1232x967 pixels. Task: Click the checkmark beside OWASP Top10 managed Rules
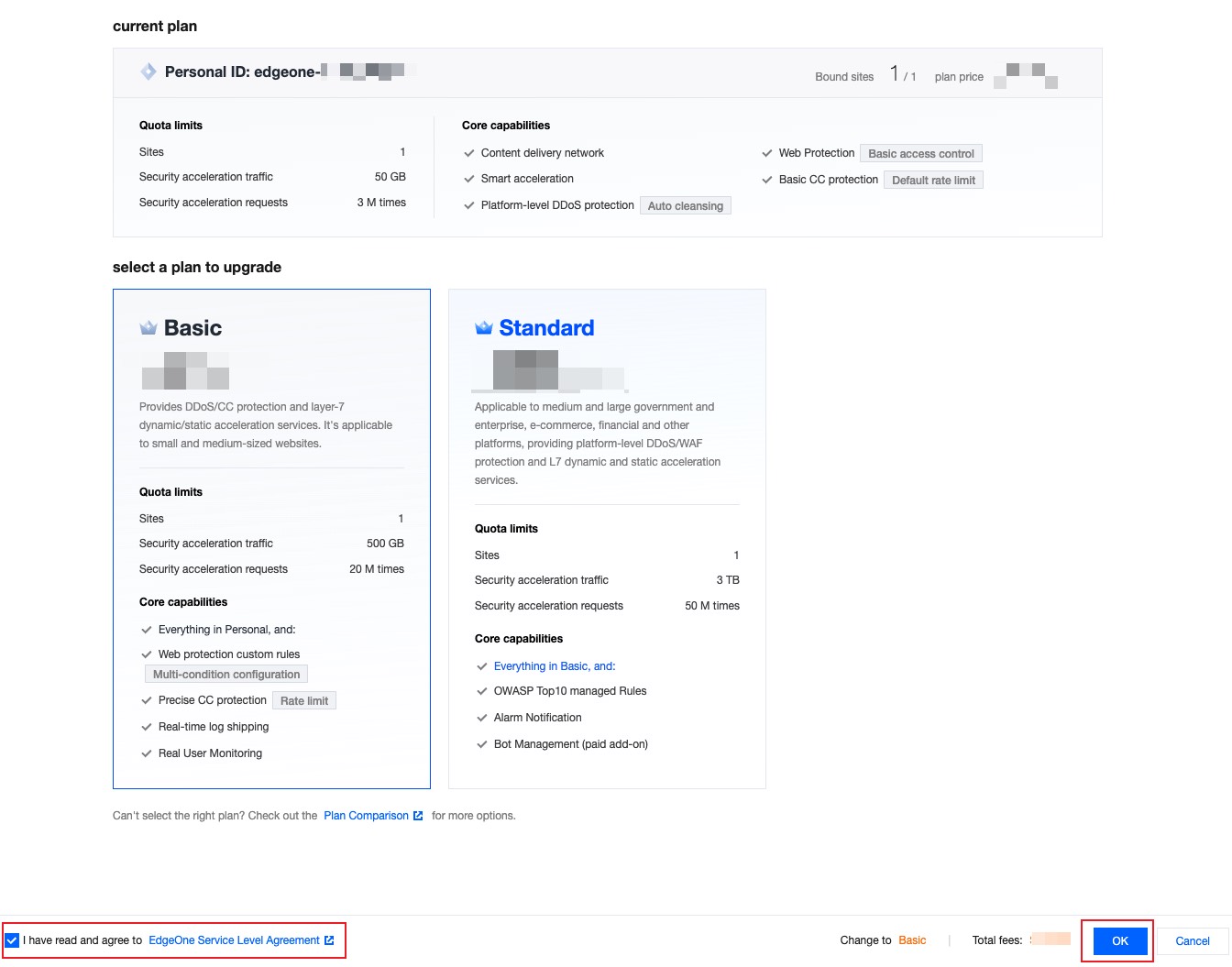click(x=482, y=691)
